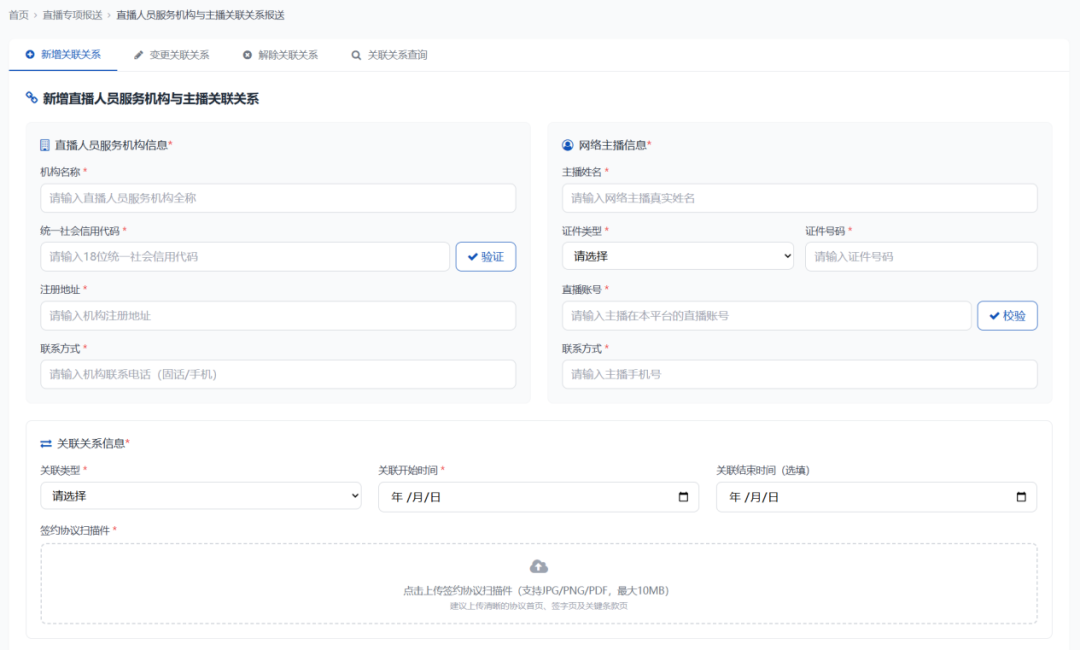This screenshot has width=1080, height=650.
Task: Click user icon next to 网络主播信息
Action: pyautogui.click(x=568, y=145)
